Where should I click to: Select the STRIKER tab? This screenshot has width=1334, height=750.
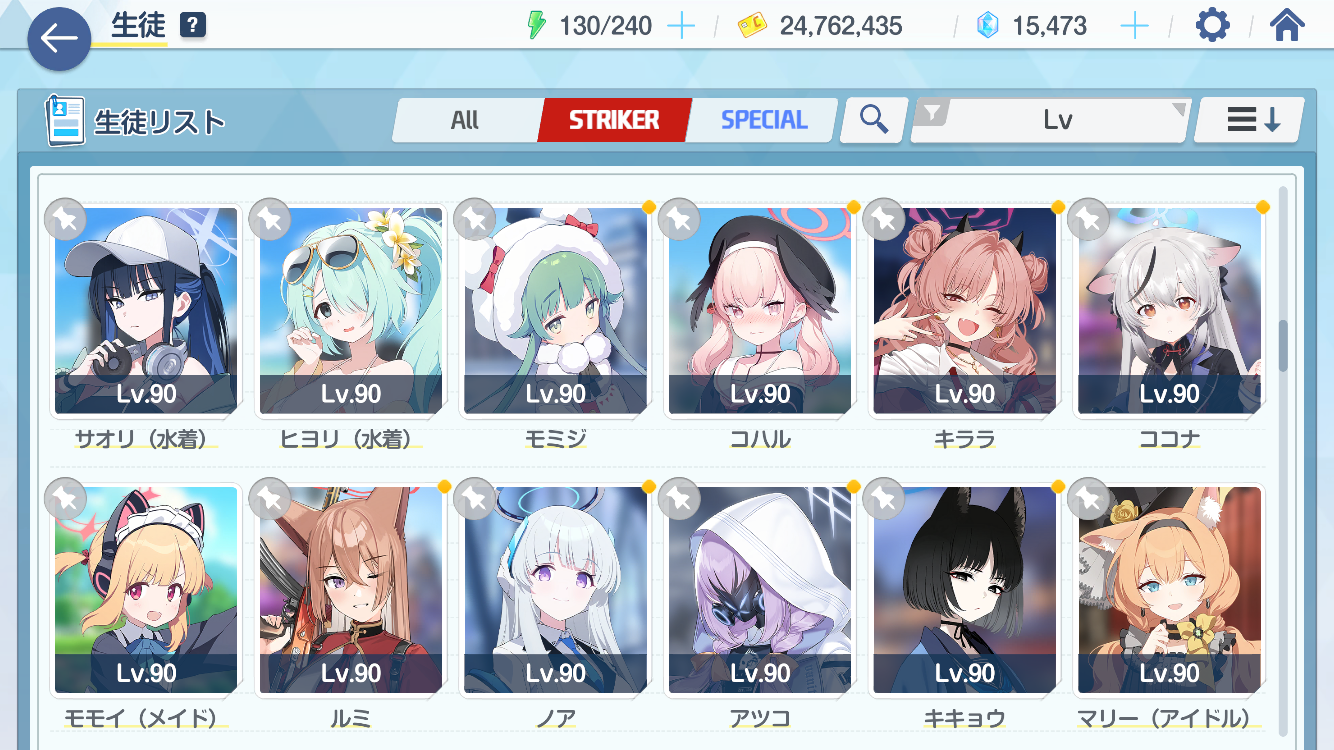[614, 120]
